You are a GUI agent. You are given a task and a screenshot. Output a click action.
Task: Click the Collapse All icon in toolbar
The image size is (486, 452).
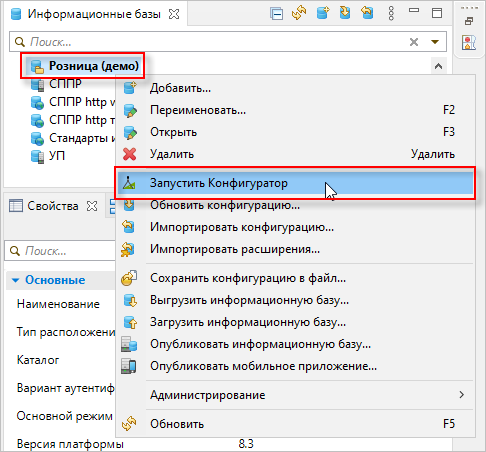click(x=277, y=14)
